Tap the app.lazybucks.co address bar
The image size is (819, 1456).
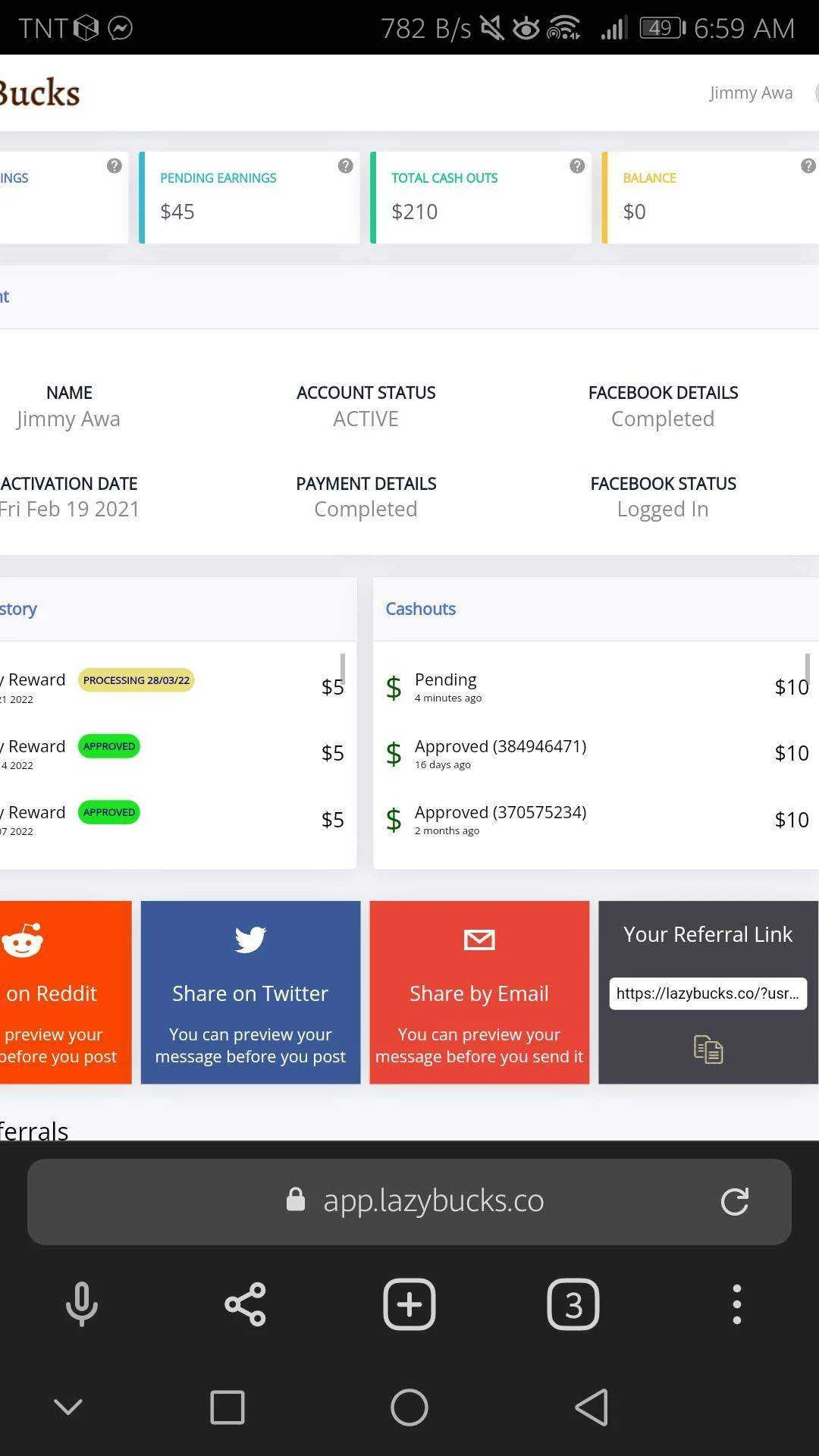409,1201
